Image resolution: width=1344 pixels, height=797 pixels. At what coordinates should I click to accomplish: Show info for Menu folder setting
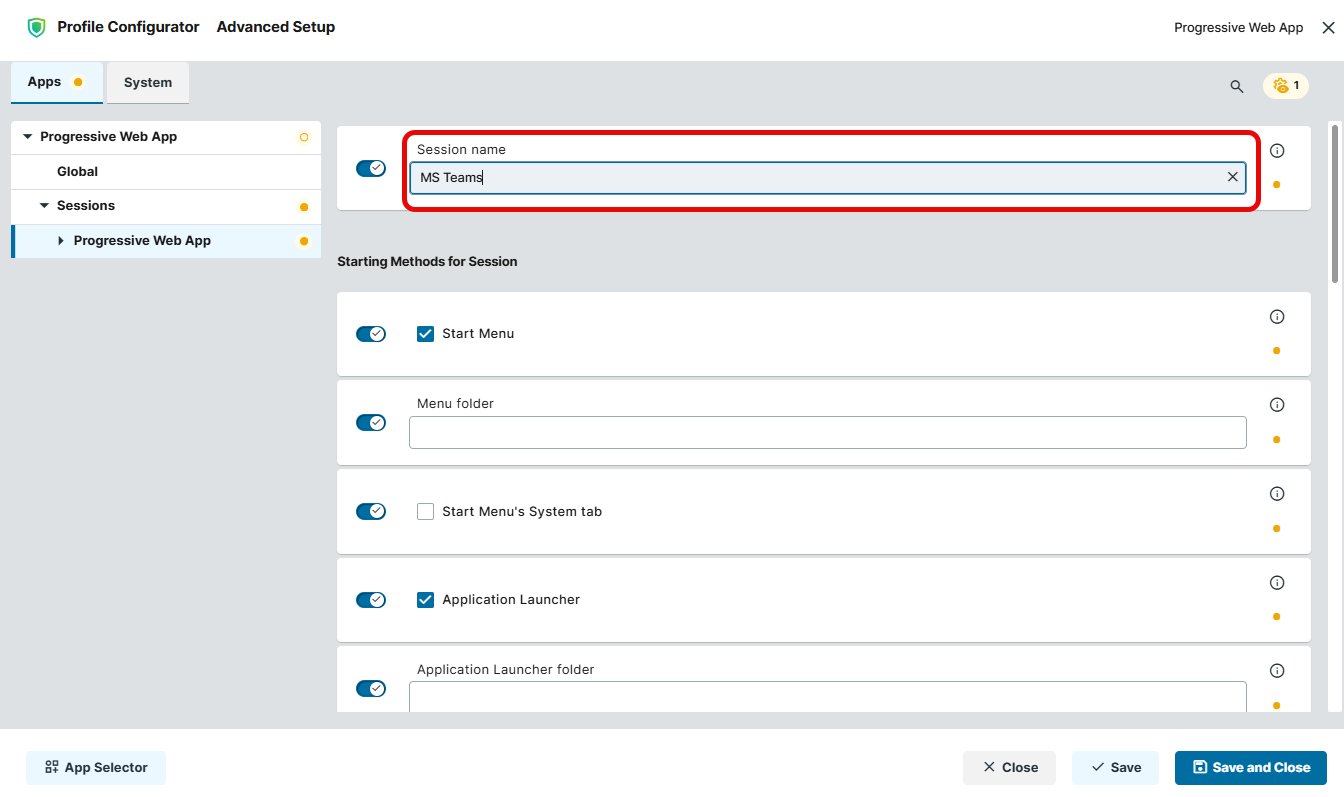tap(1277, 405)
